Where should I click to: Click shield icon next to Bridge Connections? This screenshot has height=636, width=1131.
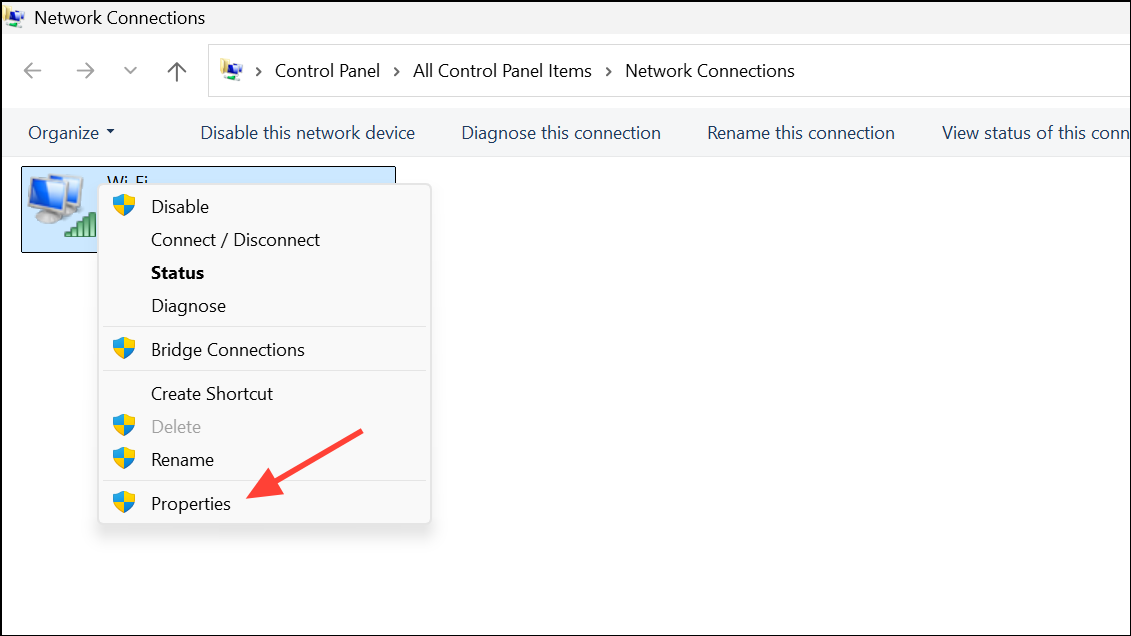click(x=124, y=349)
